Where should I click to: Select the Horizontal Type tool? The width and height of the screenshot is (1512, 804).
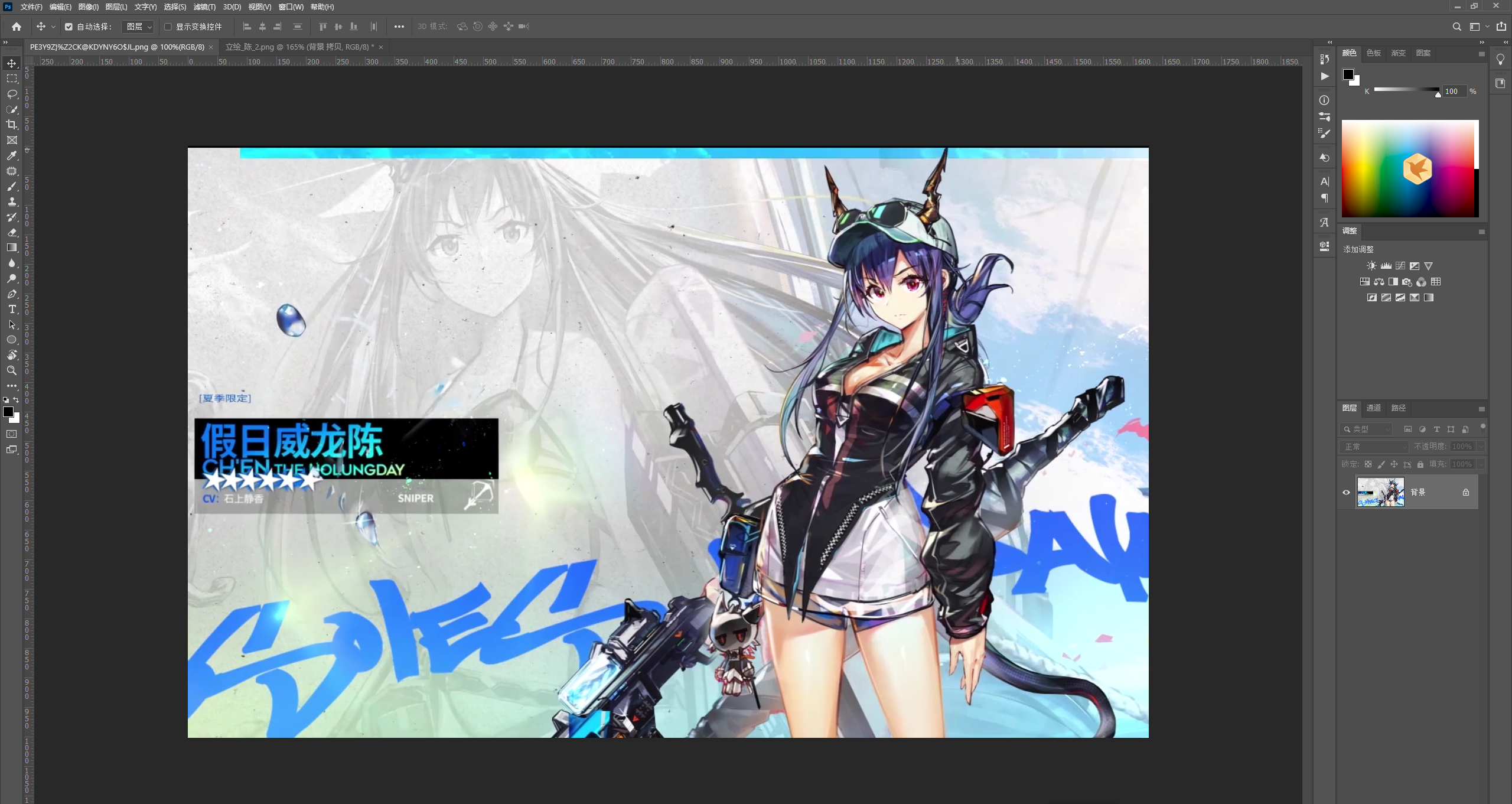12,309
